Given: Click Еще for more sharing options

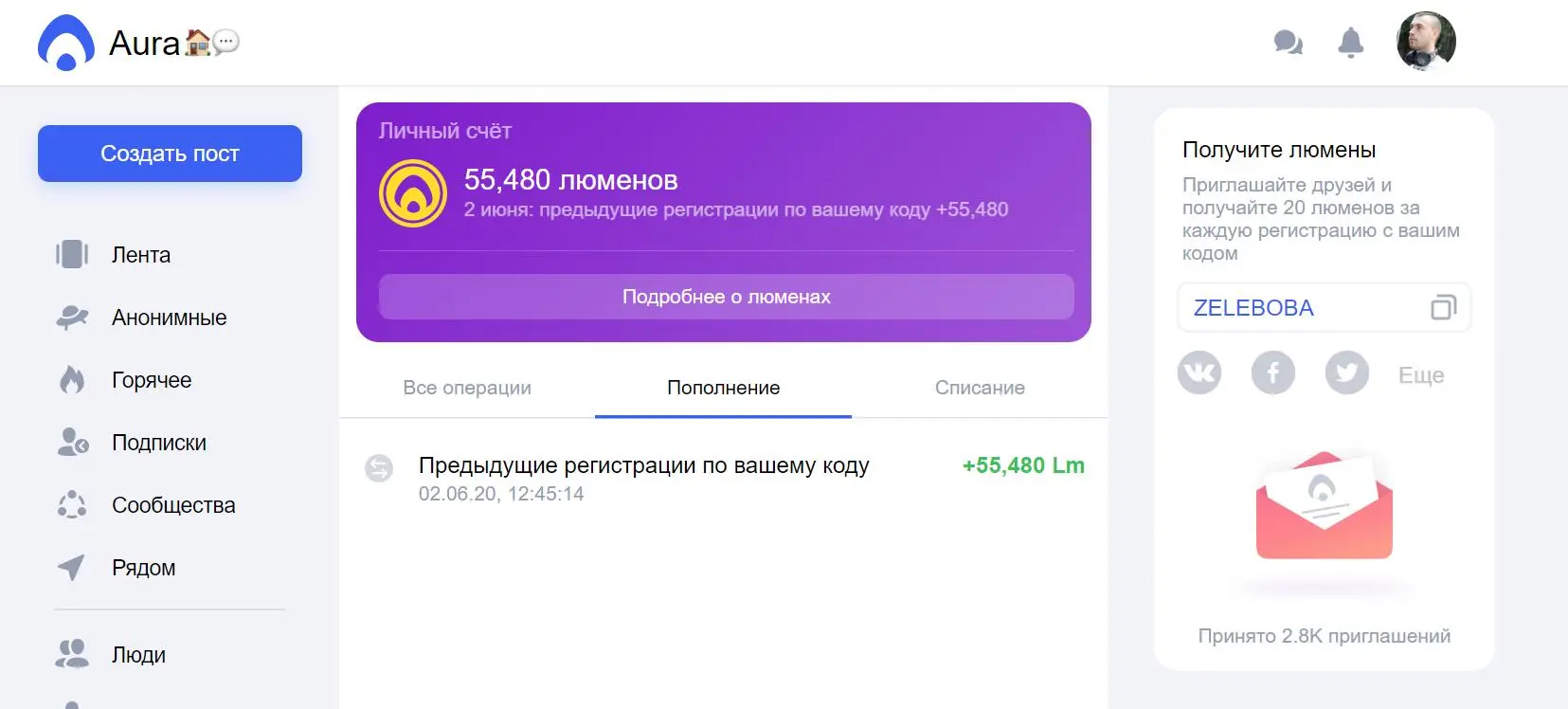Looking at the screenshot, I should tap(1421, 375).
